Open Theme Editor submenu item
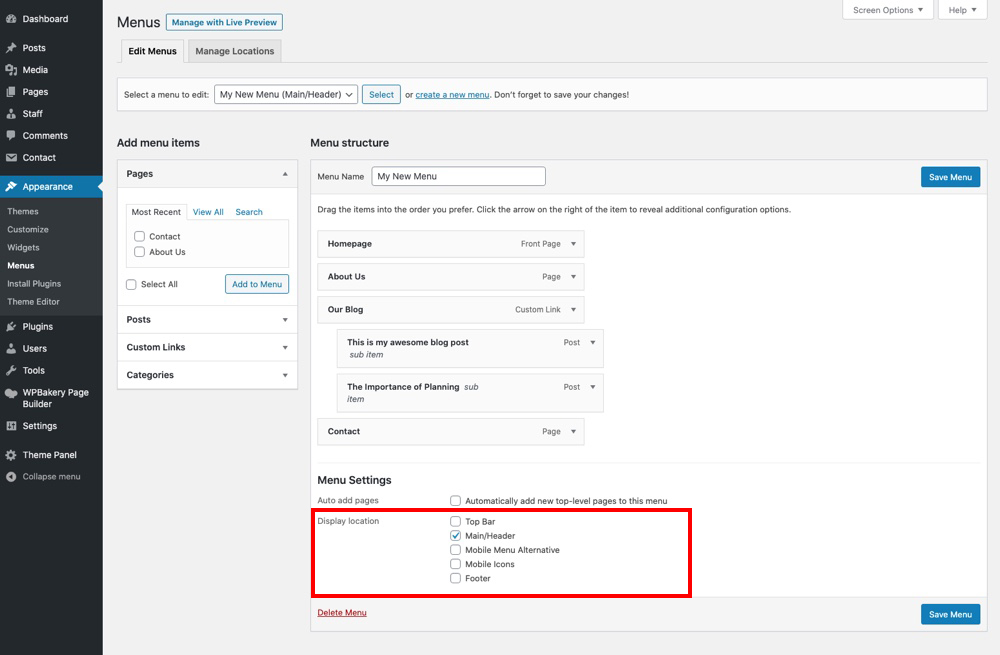 click(33, 302)
